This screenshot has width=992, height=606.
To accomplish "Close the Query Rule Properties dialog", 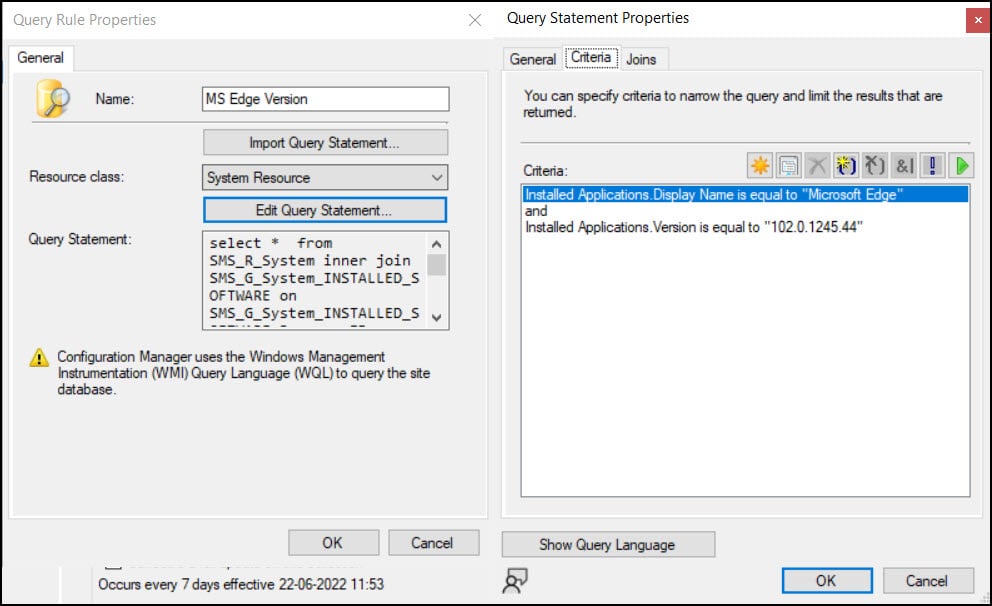I will click(474, 20).
